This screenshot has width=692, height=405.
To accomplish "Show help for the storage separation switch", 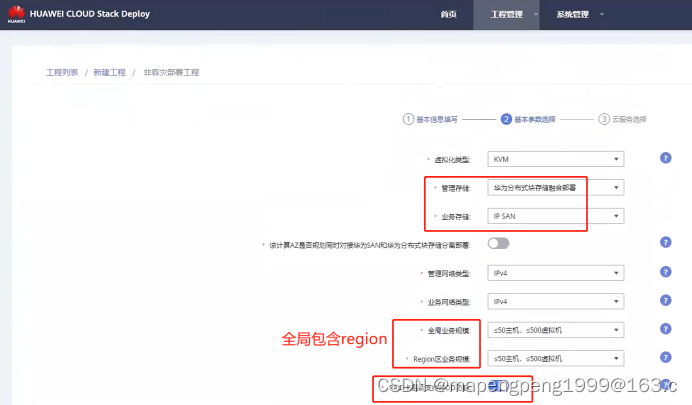I will [666, 242].
